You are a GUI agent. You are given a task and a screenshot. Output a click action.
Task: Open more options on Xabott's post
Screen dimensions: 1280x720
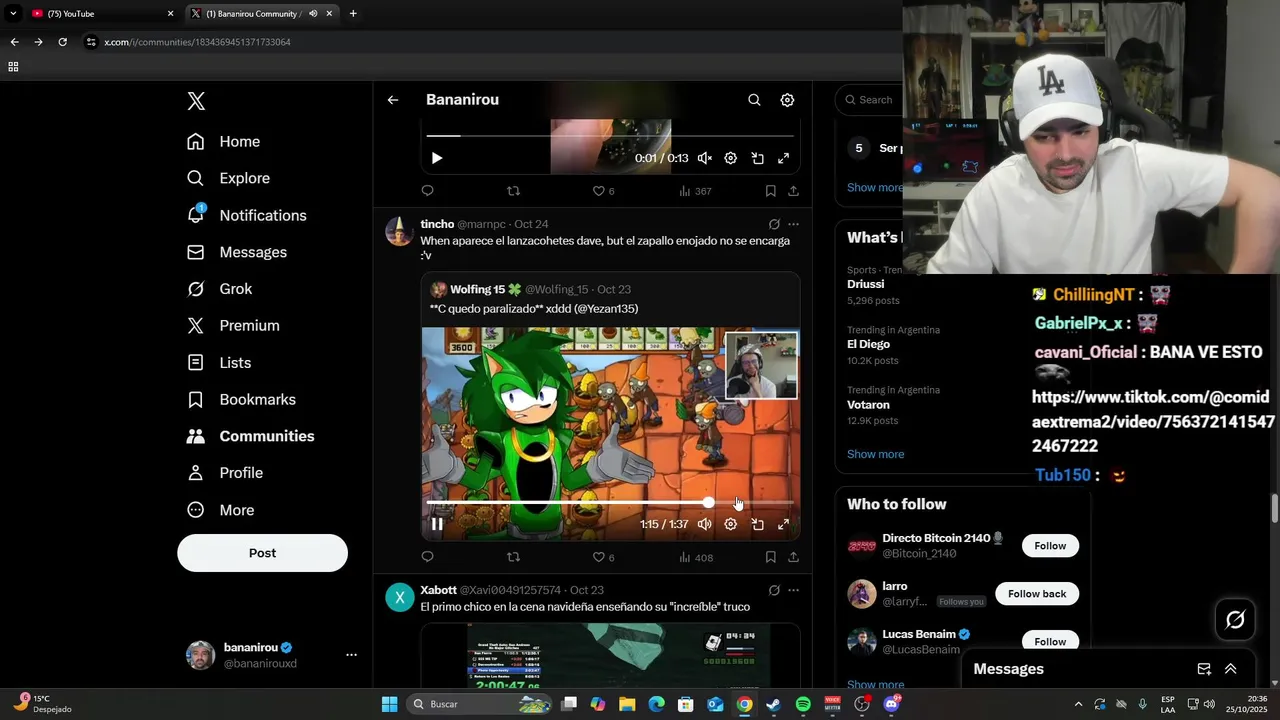click(x=793, y=590)
